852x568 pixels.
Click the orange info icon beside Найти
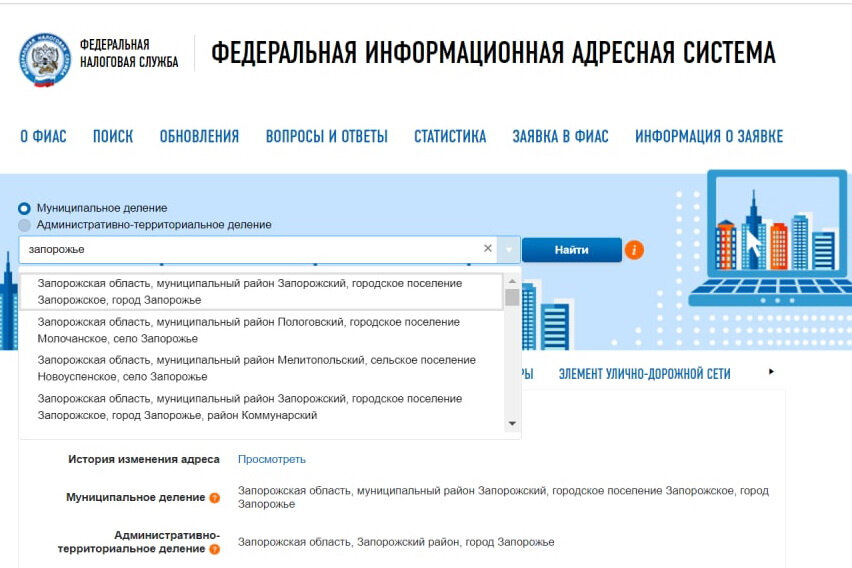634,250
